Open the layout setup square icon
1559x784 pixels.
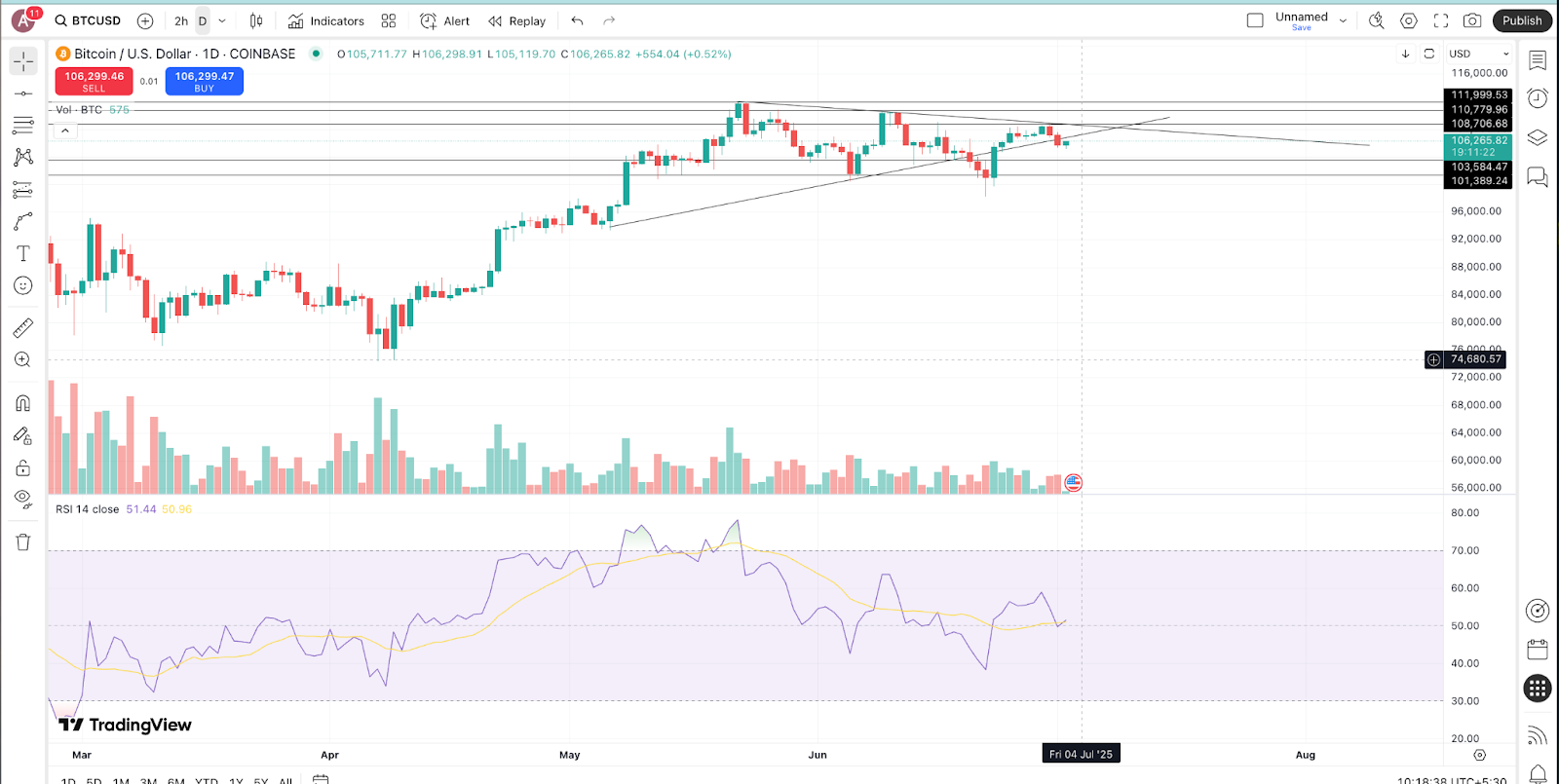click(1255, 20)
